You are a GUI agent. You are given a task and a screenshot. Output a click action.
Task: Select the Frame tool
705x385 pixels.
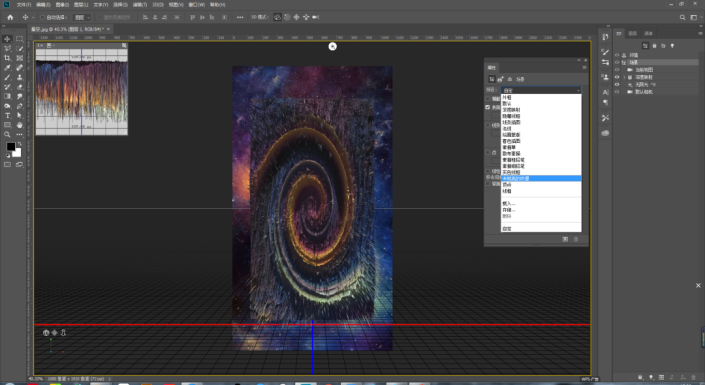pos(19,58)
